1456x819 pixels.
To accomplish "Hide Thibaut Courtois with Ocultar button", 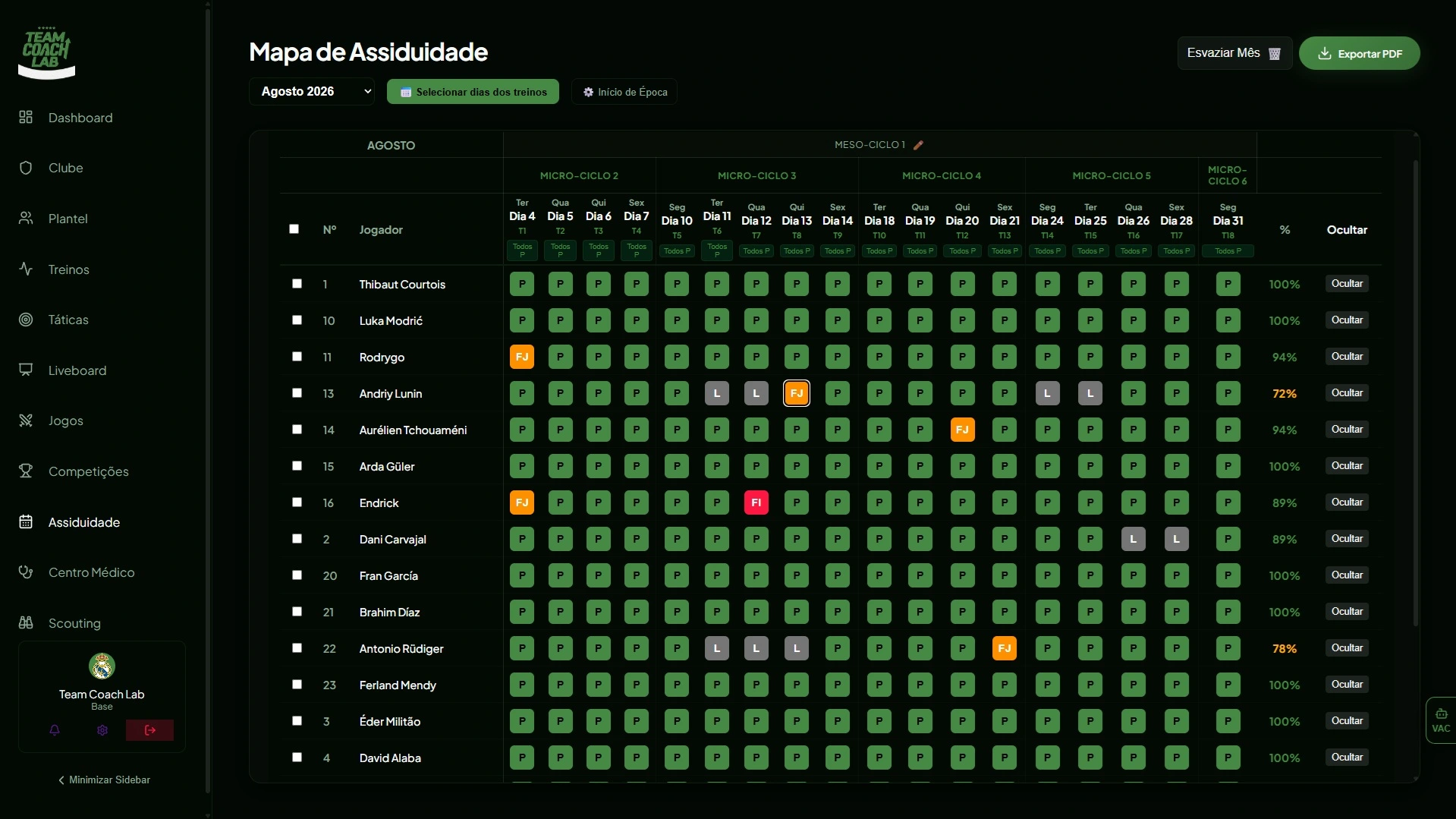I will coord(1347,284).
